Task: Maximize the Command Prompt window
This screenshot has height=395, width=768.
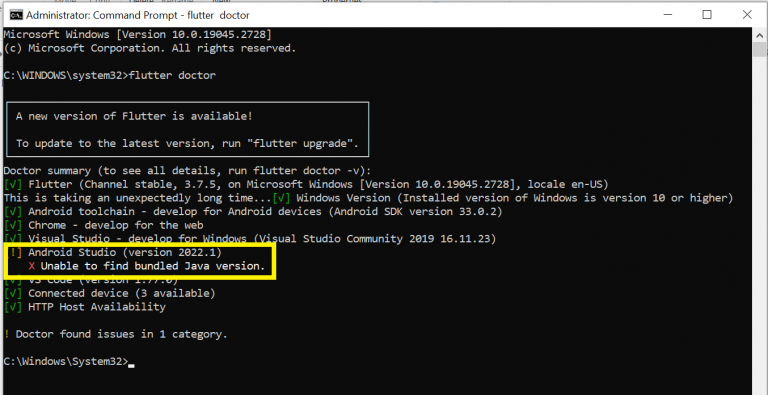Action: tap(707, 15)
